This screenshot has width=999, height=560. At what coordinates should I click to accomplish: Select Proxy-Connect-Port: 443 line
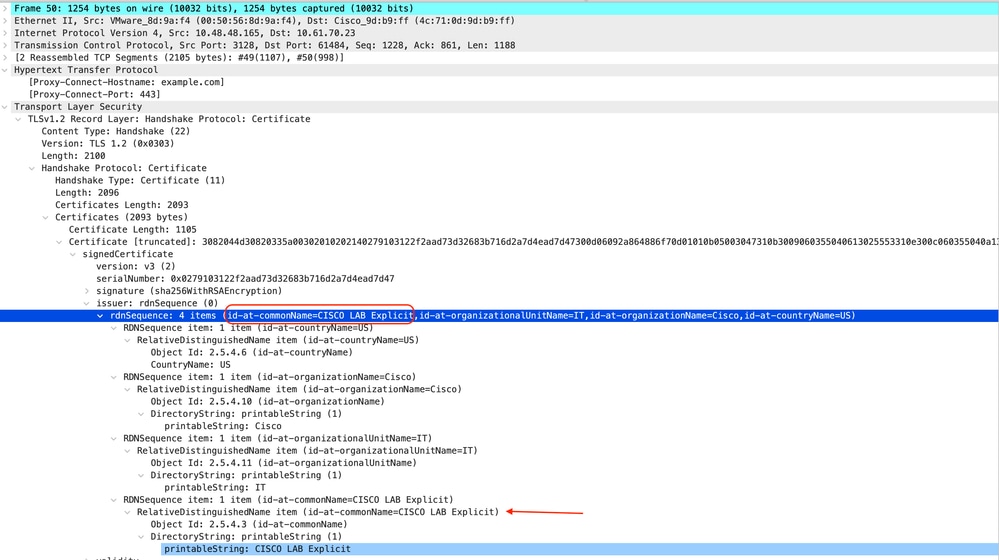[94, 94]
